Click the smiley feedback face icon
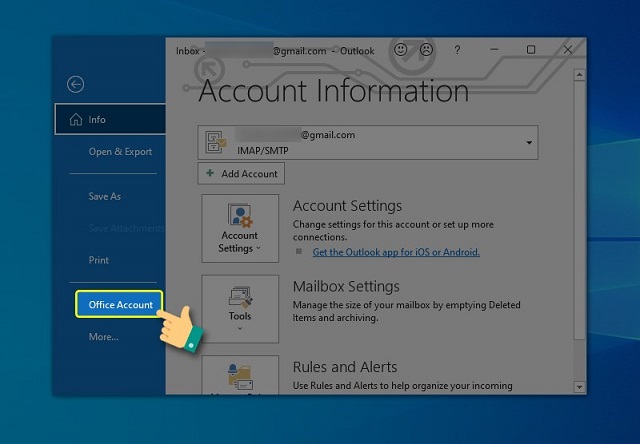The width and height of the screenshot is (640, 444). pos(400,50)
